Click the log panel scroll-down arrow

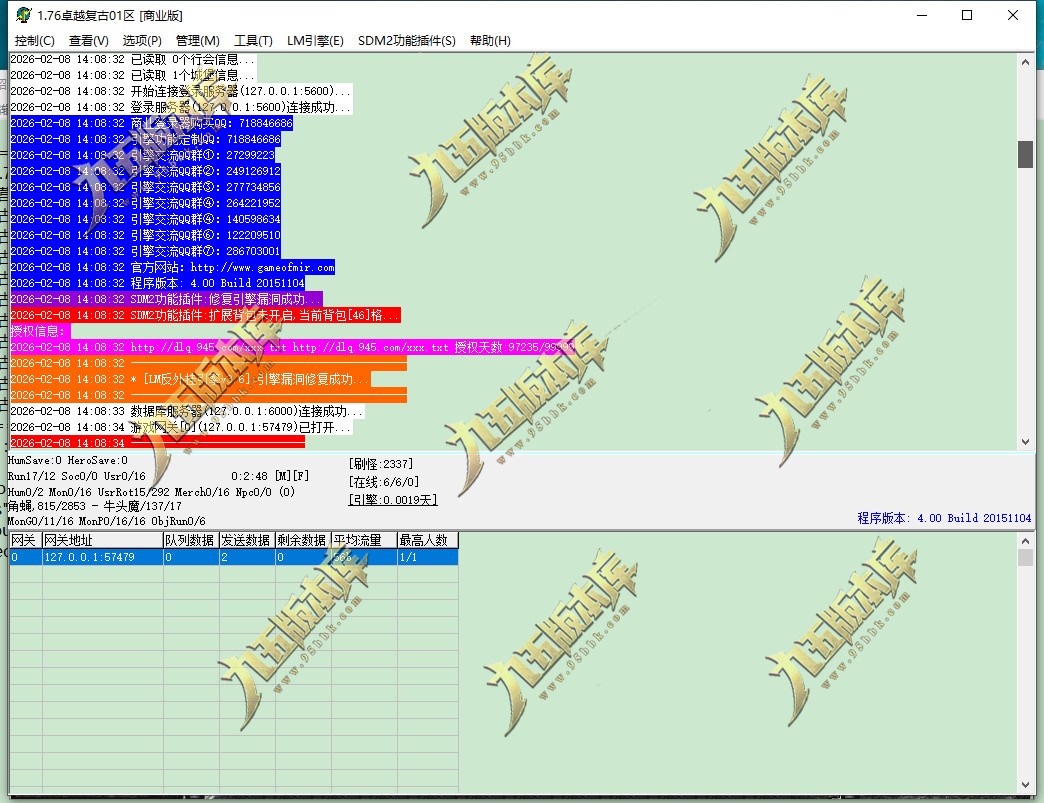click(x=1025, y=442)
